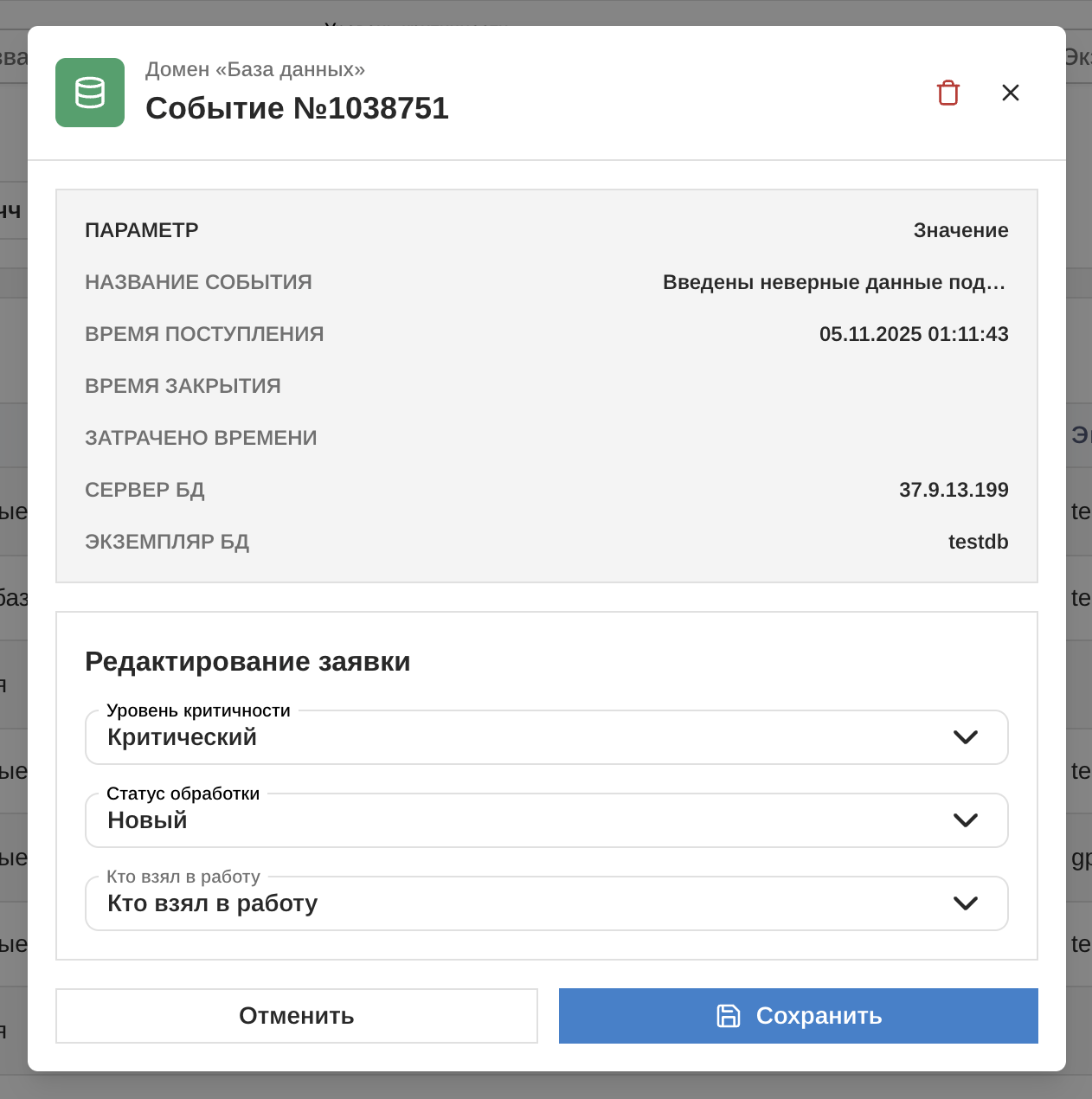Click the server IP 37.9.13.199
The width and height of the screenshot is (1092, 1099).
tap(954, 489)
